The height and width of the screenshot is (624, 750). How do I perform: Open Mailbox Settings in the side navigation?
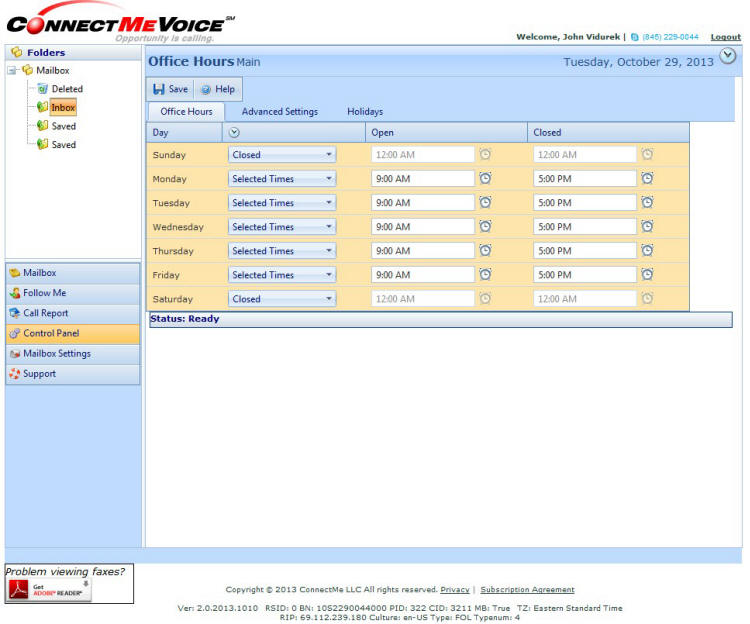[x=73, y=353]
